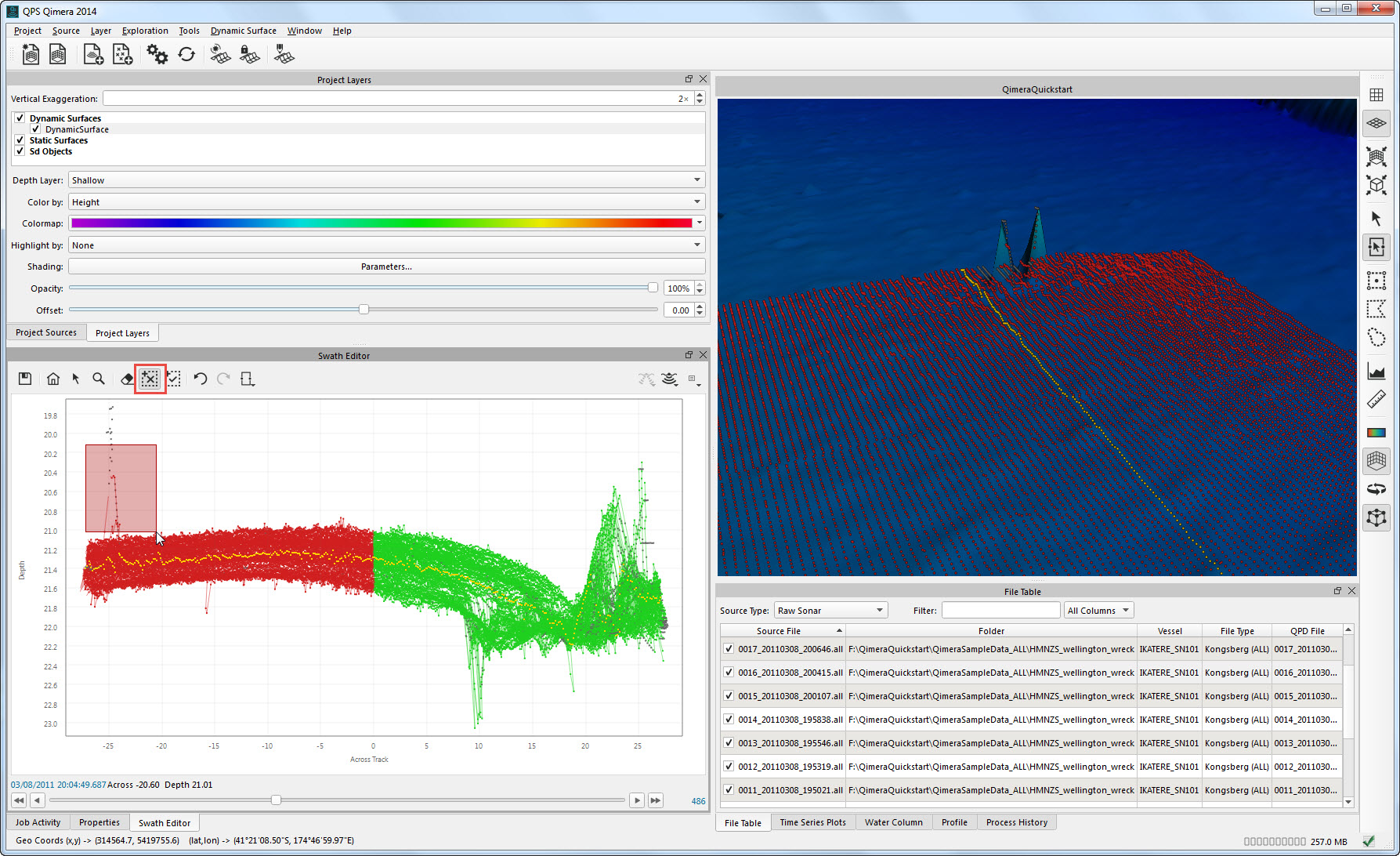
Task: Toggle the Static Surfaces checkbox
Action: 20,140
